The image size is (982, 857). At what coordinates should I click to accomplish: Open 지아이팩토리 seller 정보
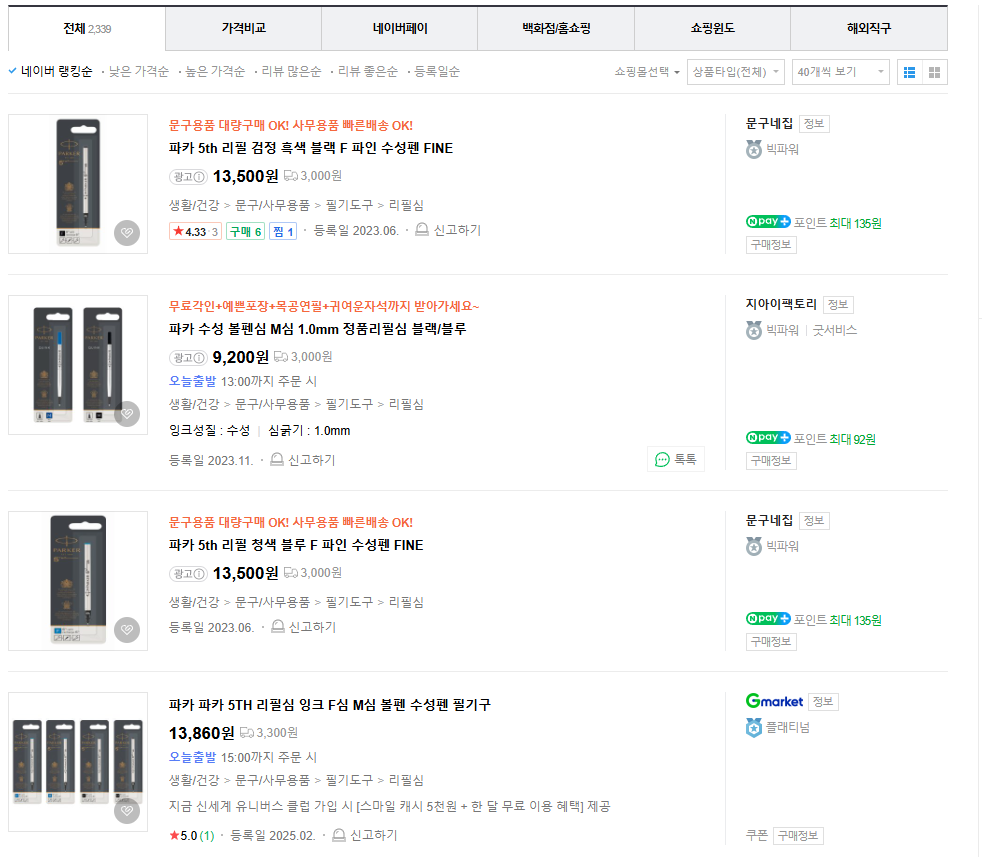[838, 305]
